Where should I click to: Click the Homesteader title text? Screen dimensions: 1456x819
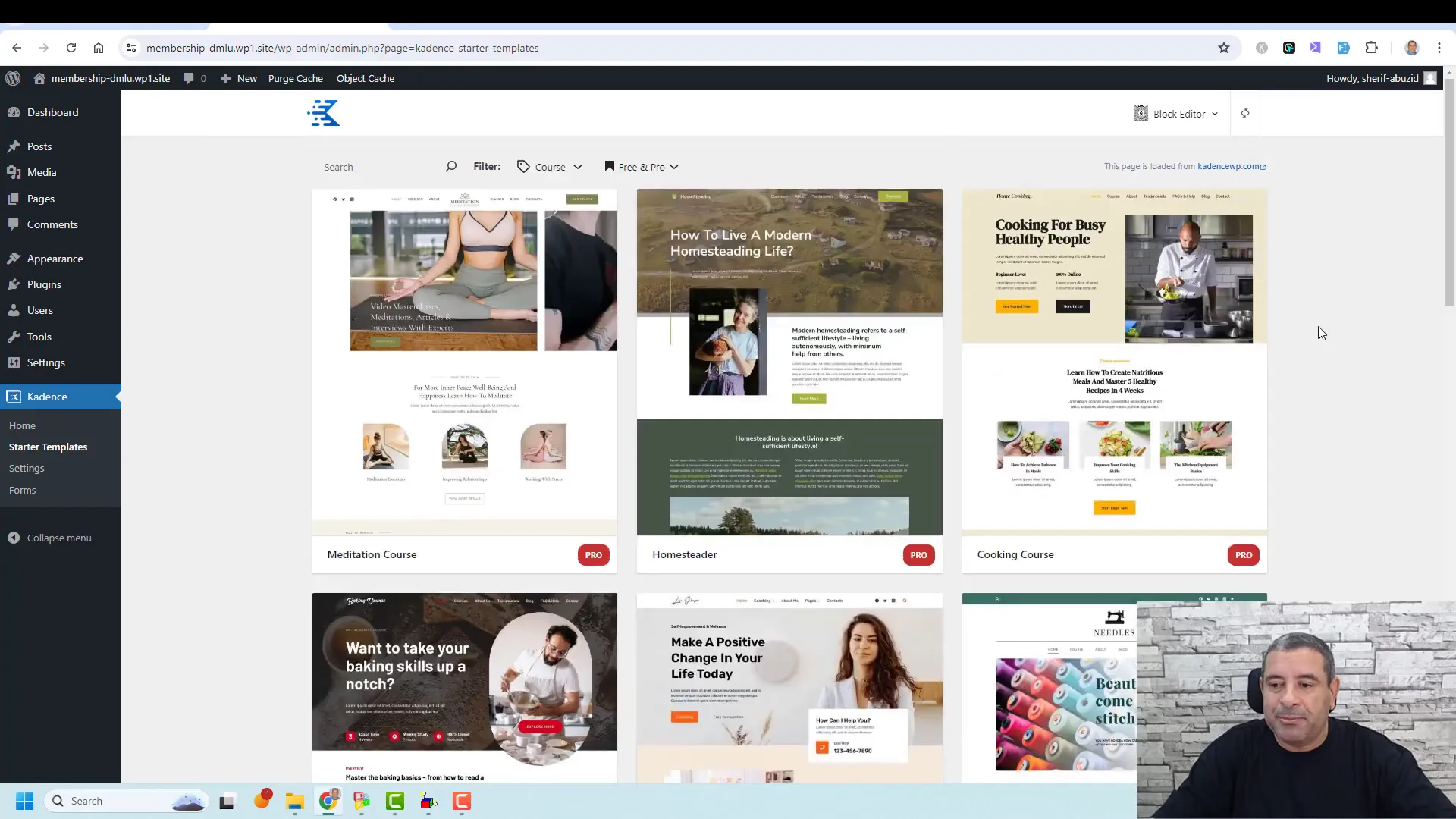pyautogui.click(x=684, y=554)
